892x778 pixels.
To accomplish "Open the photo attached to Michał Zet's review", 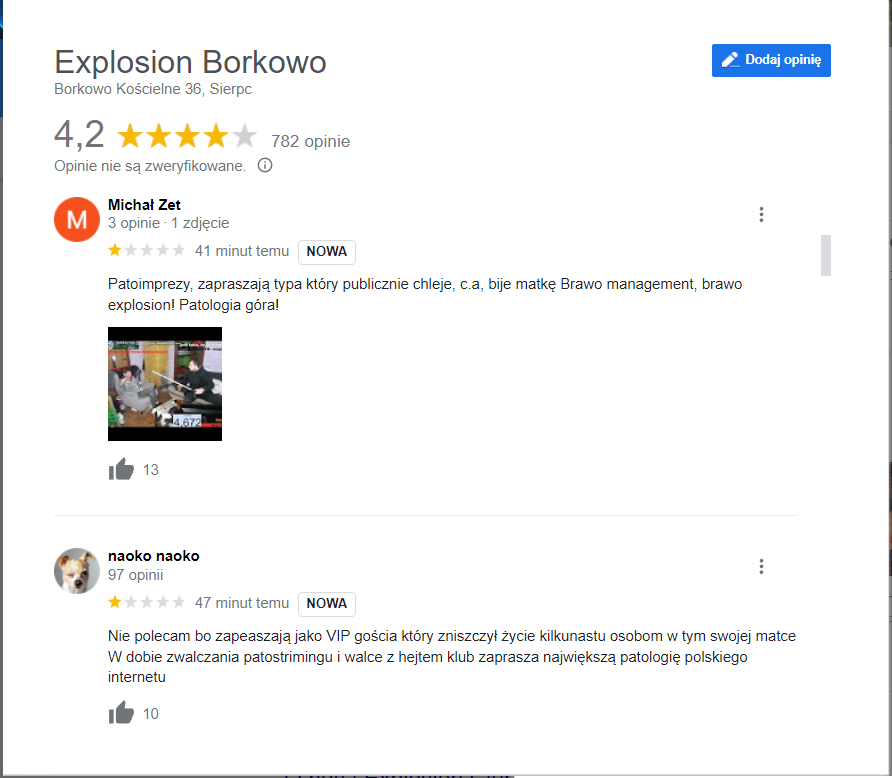I will point(165,384).
